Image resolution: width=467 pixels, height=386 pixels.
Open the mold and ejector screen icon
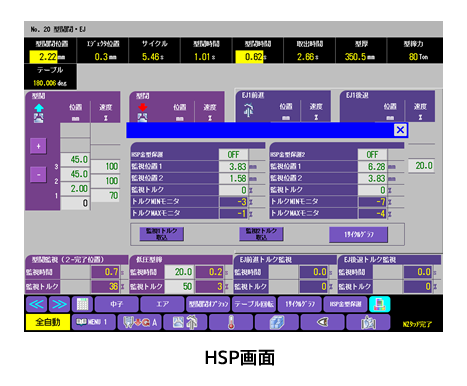[x=185, y=322]
